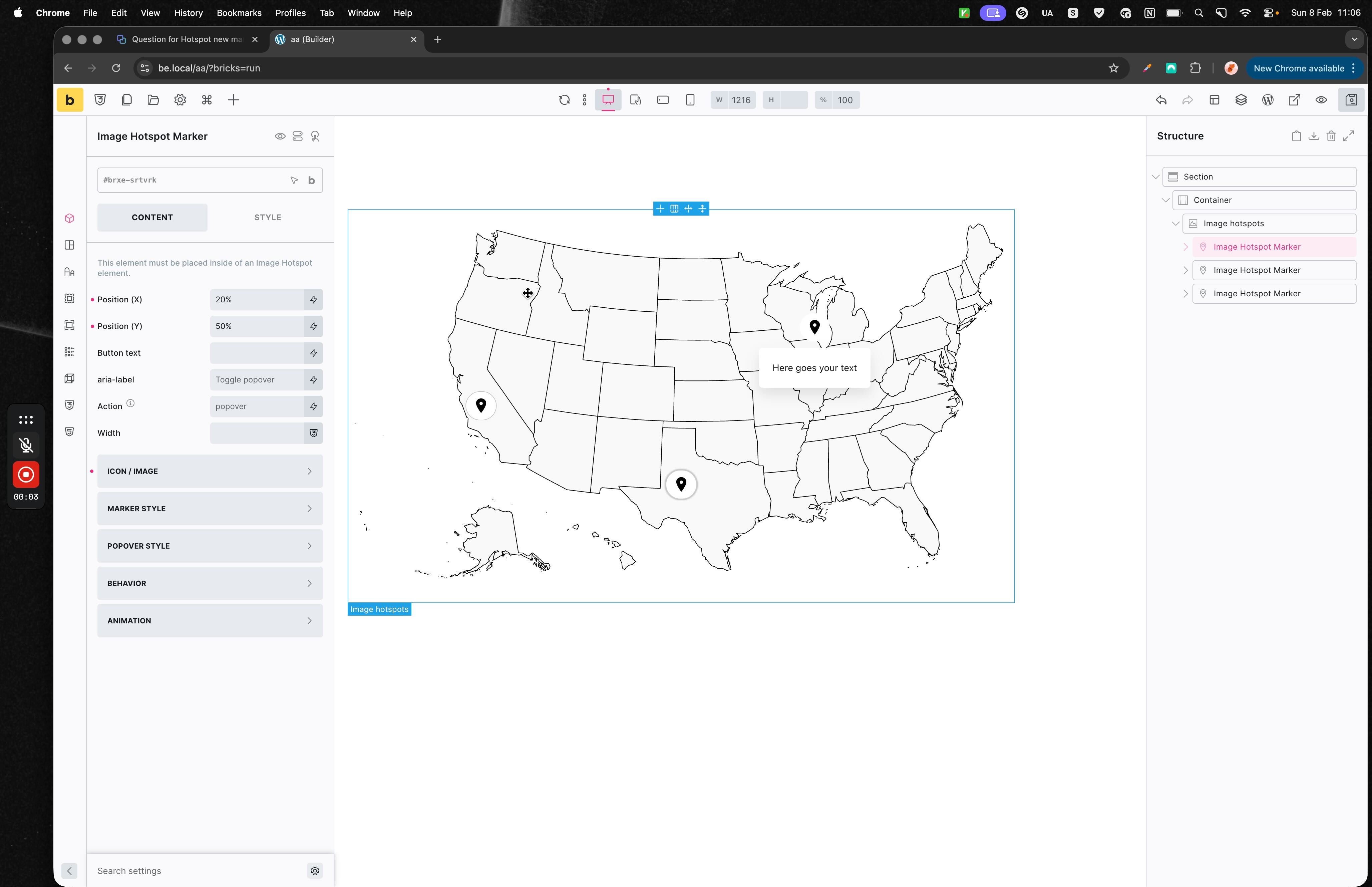Switch to the Question for Hotspot tab
Screen dimensions: 1372x887
pyautogui.click(x=188, y=39)
